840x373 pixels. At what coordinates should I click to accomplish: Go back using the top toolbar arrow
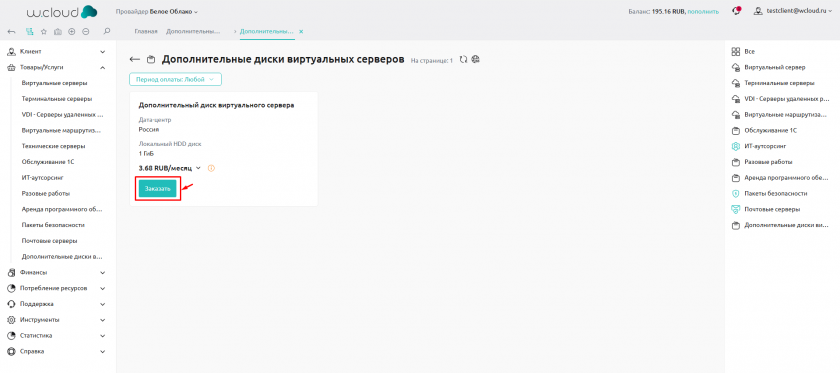coord(11,32)
